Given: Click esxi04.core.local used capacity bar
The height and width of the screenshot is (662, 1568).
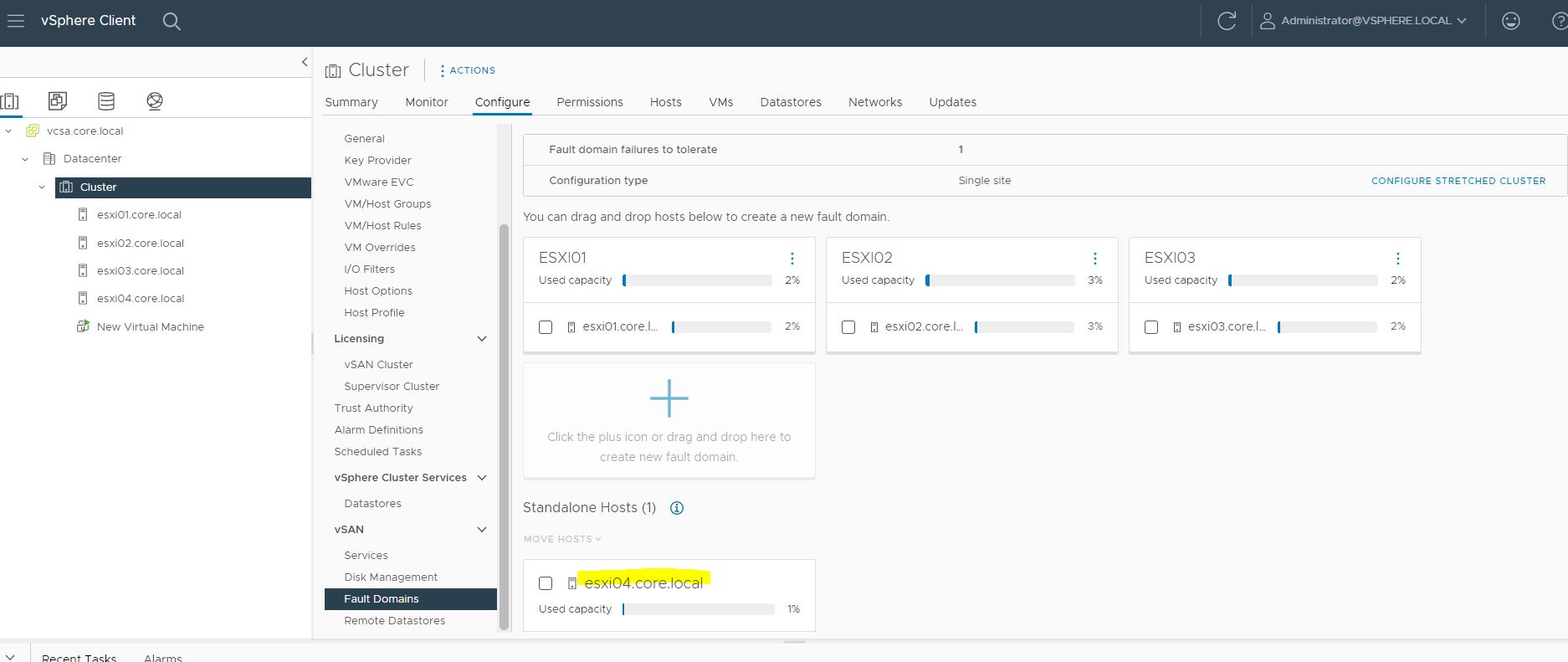Looking at the screenshot, I should coord(699,610).
